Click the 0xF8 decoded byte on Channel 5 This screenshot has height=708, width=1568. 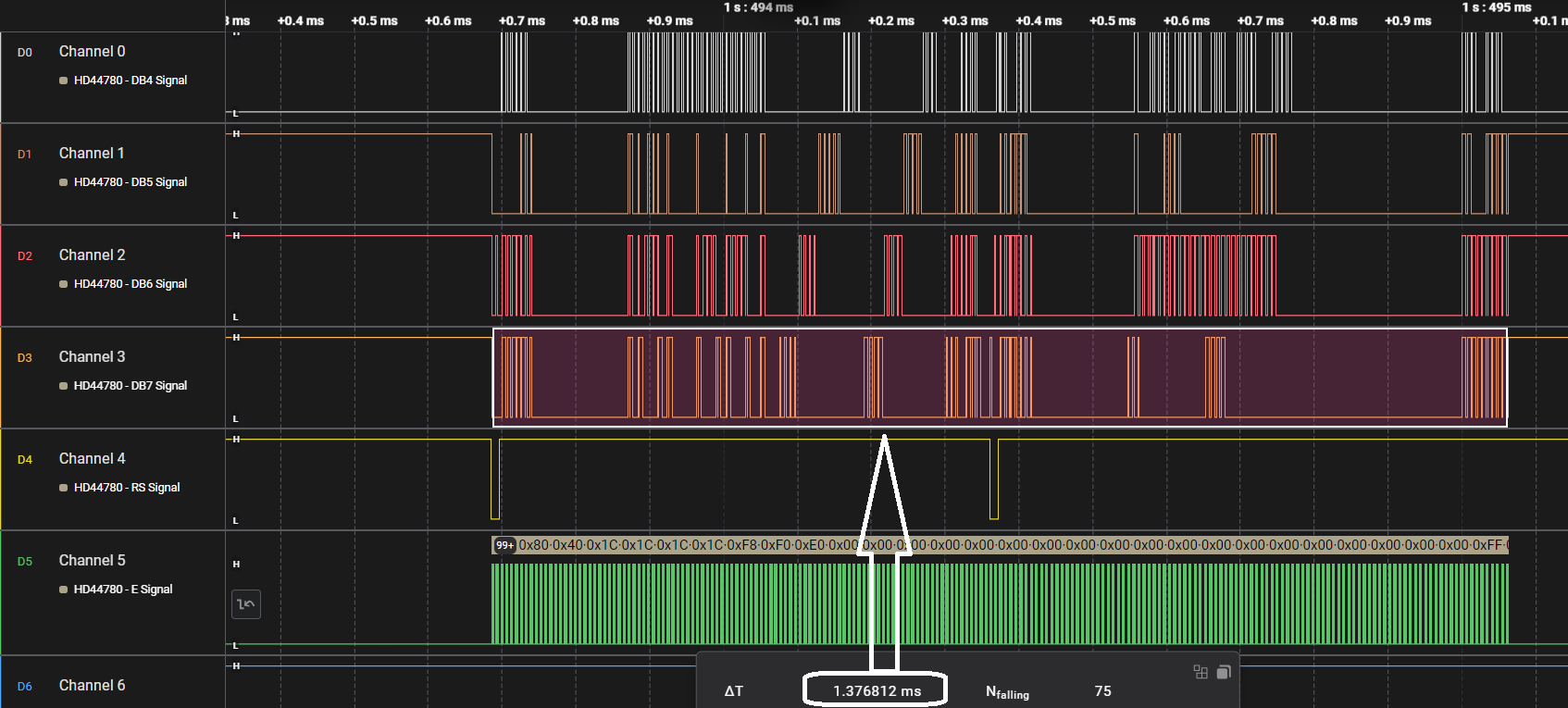(741, 545)
